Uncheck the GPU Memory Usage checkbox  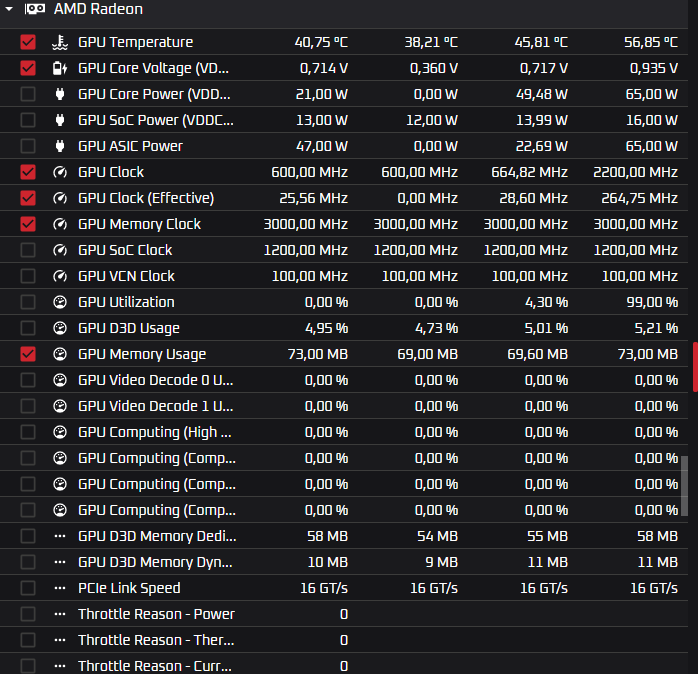point(28,354)
